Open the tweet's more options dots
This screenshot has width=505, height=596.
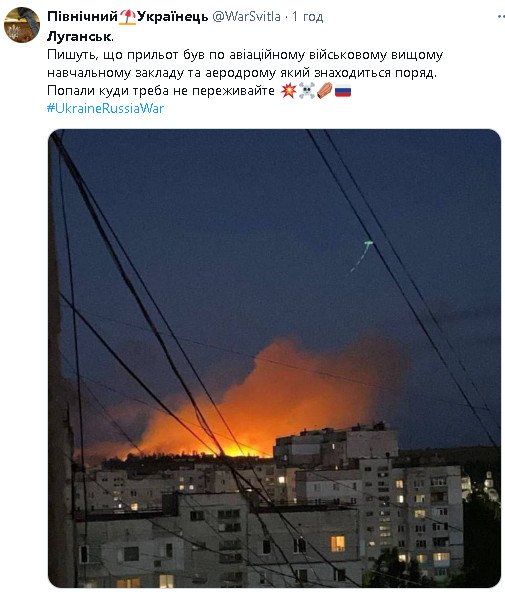coord(501,17)
